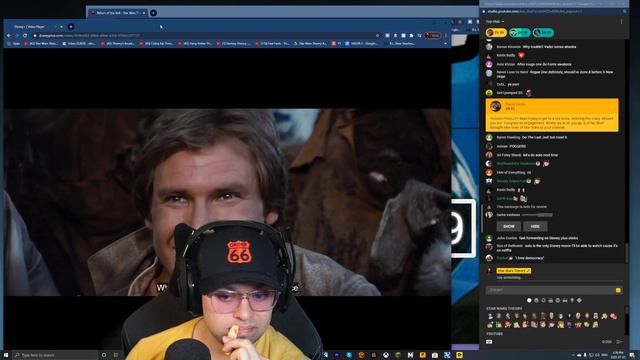
Task: Select message 'Why couldn't Vader sense ahsoka'
Action: click(549, 47)
